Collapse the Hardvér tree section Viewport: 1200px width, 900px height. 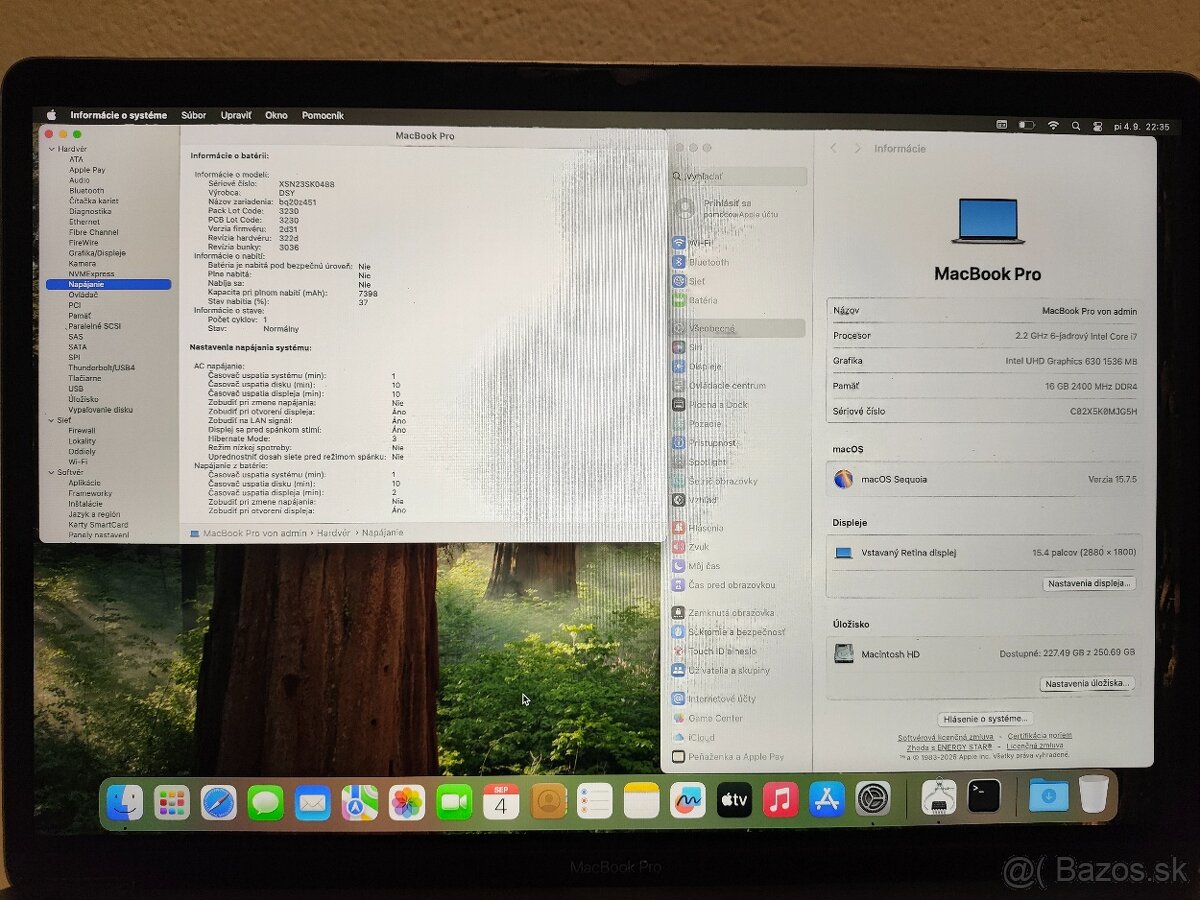(x=52, y=149)
